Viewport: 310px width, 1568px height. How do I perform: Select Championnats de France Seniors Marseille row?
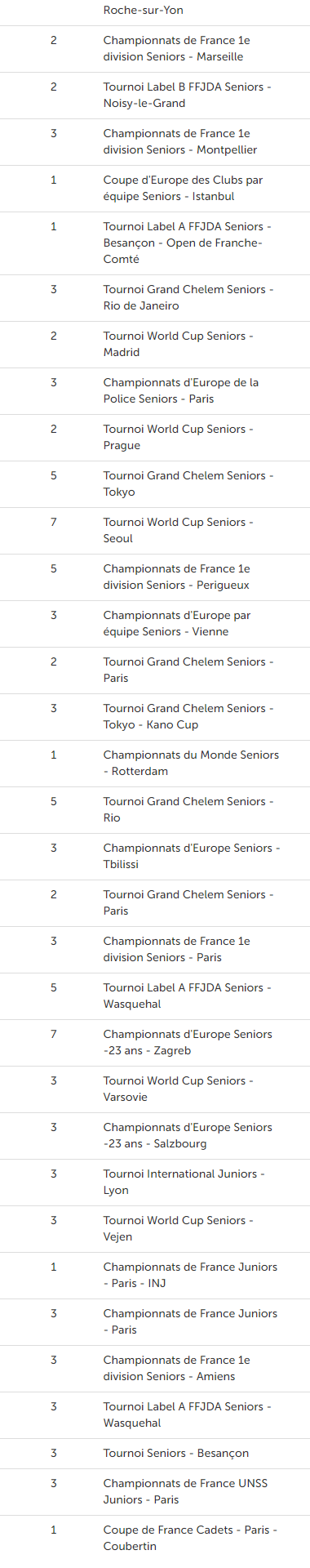155,49
